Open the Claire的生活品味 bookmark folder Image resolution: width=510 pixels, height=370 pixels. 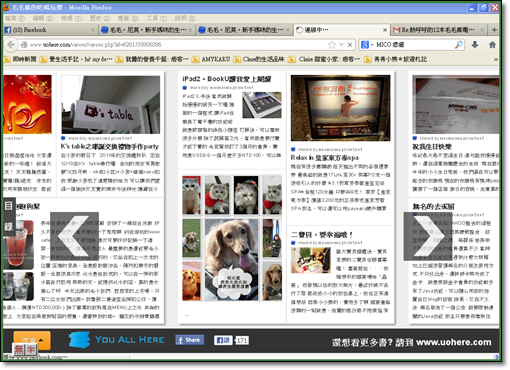coord(259,59)
